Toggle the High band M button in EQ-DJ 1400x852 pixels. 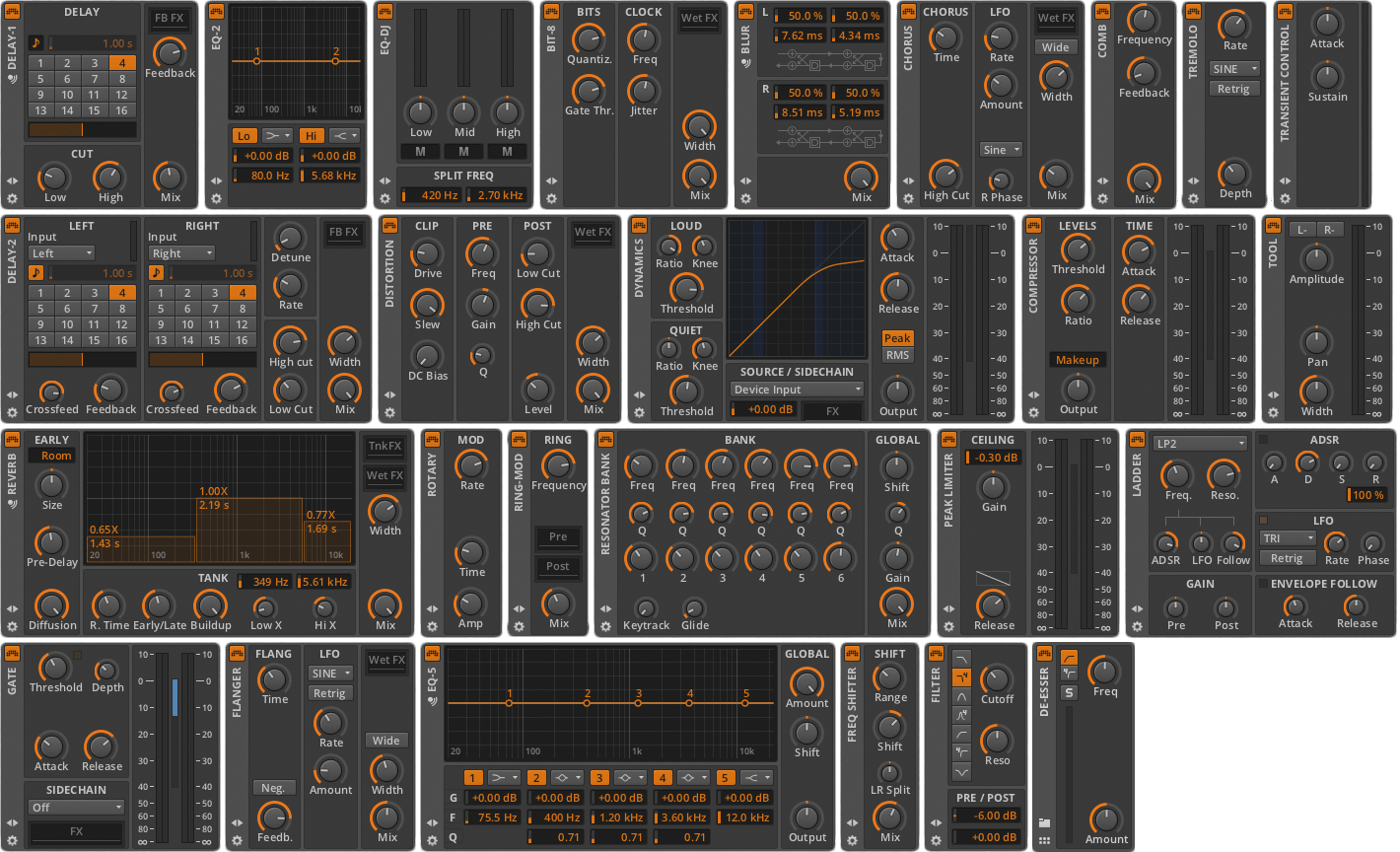click(507, 152)
